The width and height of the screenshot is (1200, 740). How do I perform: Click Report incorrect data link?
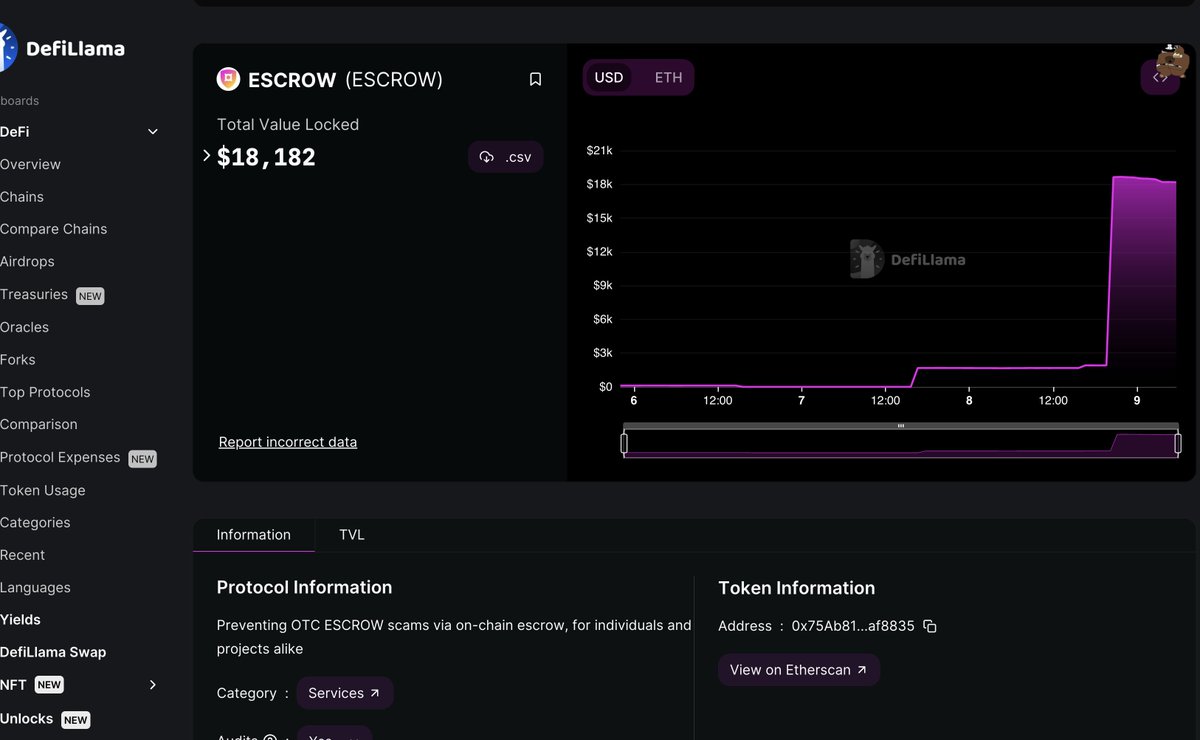pyautogui.click(x=288, y=442)
